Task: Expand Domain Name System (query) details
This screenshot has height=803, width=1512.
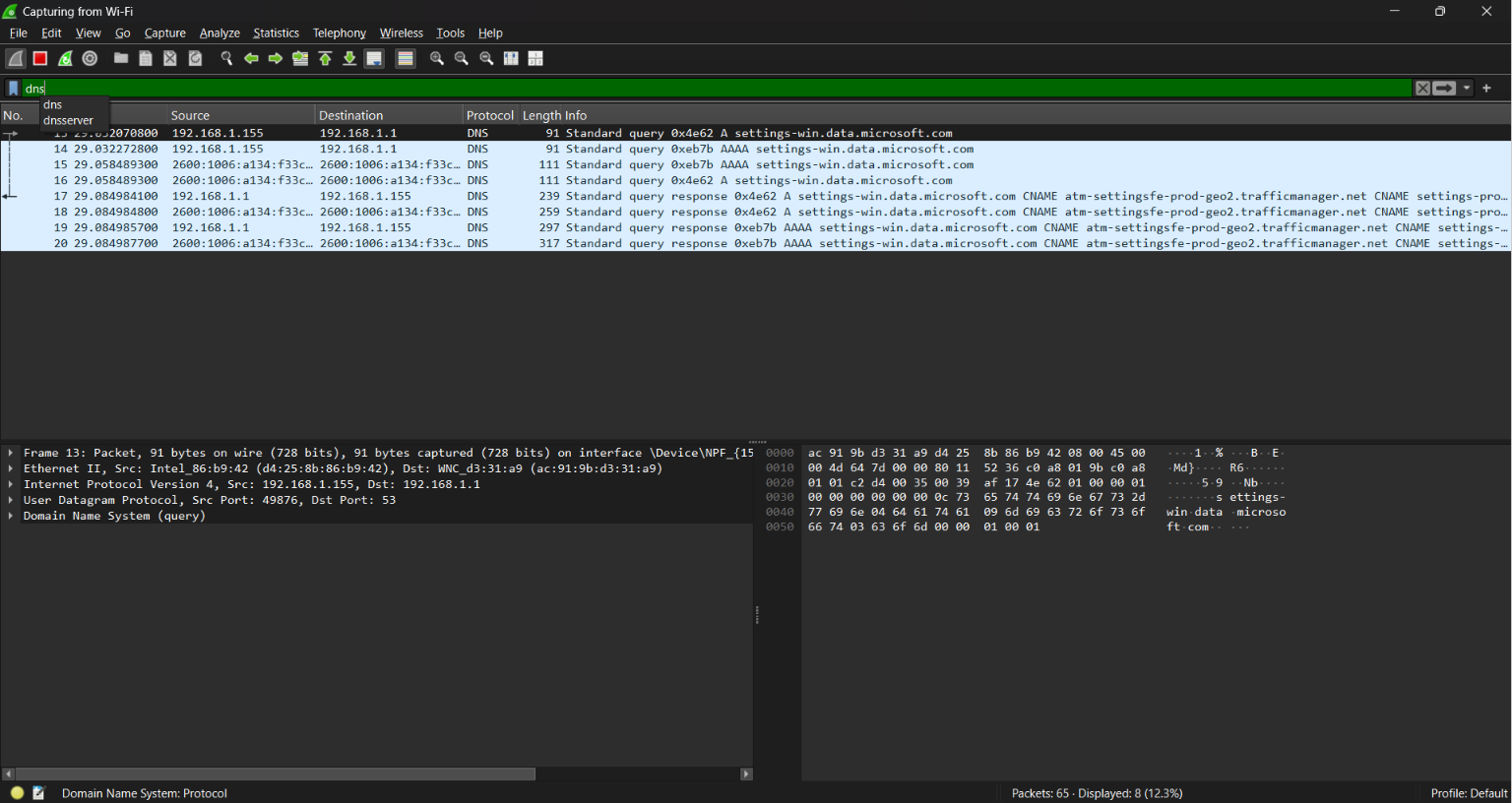Action: [x=11, y=517]
